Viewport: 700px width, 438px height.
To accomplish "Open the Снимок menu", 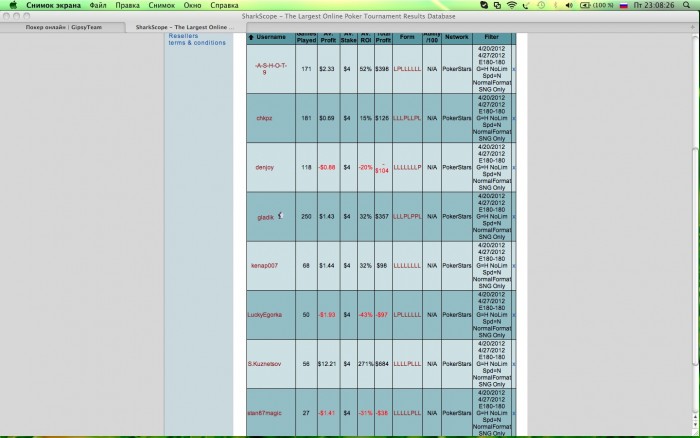I will pyautogui.click(x=162, y=5).
